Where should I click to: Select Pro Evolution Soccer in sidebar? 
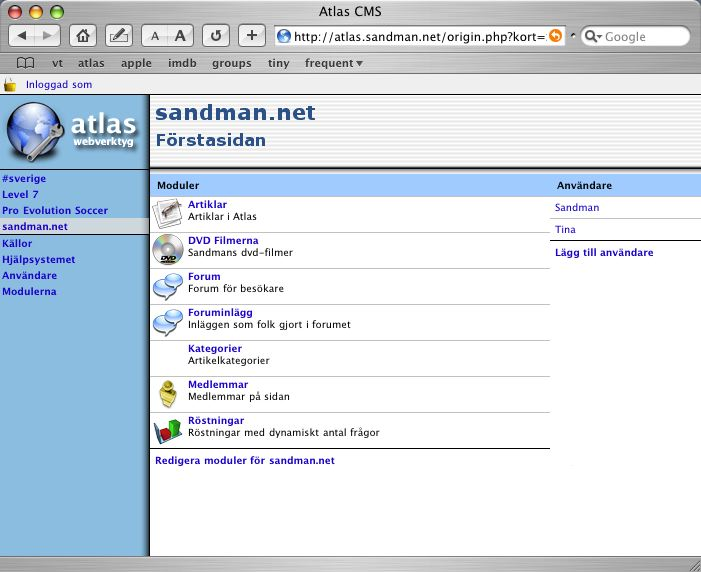point(55,211)
